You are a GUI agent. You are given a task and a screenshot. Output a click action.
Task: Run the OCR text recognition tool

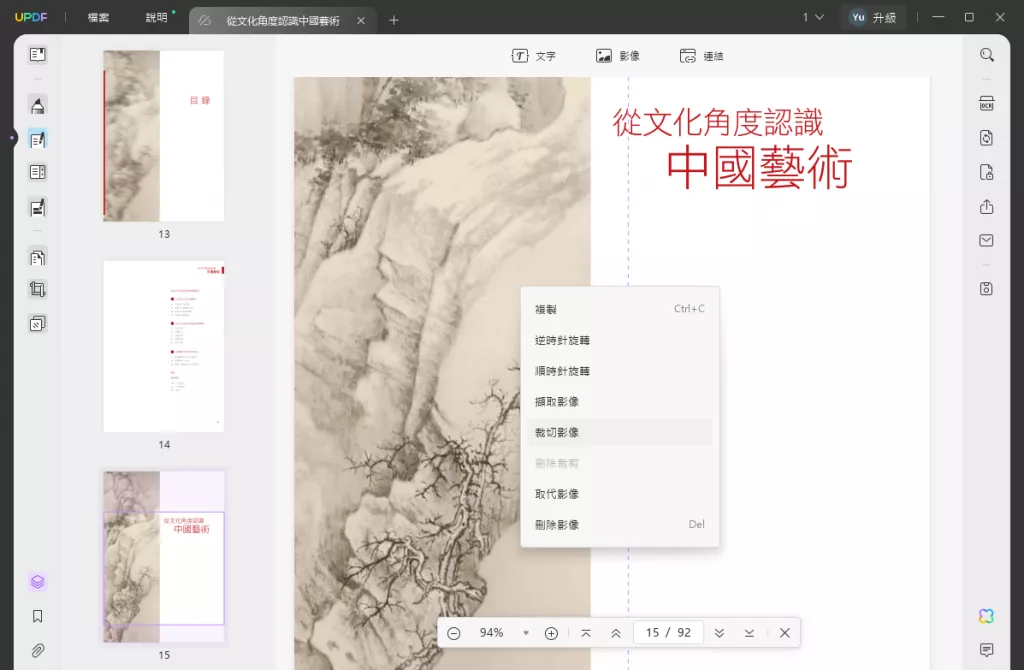987,104
